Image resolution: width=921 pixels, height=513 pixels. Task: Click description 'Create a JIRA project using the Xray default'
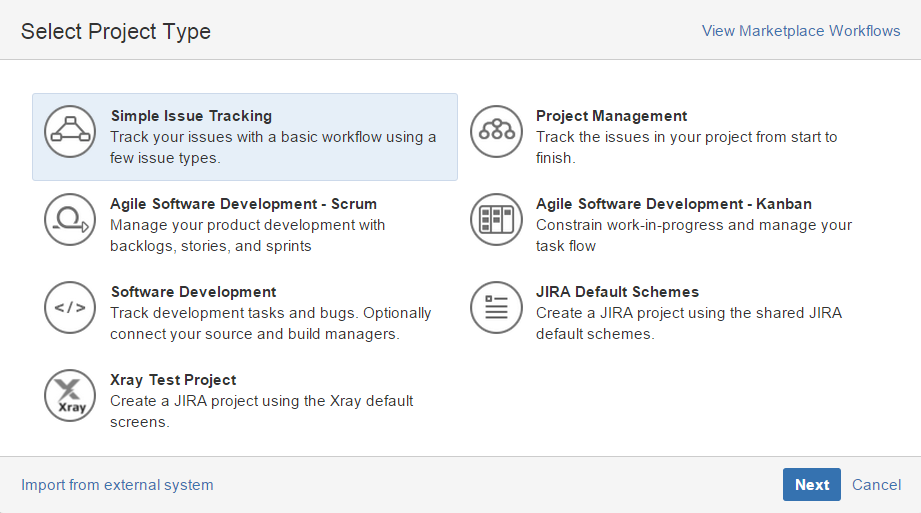(262, 411)
